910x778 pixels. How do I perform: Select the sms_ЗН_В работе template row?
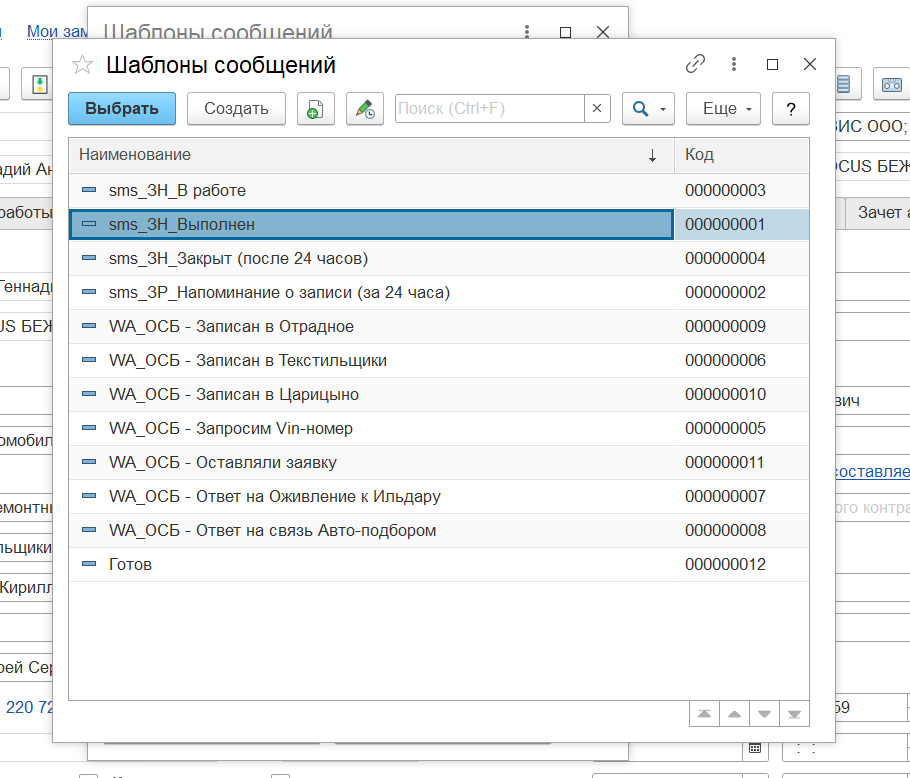tap(177, 190)
